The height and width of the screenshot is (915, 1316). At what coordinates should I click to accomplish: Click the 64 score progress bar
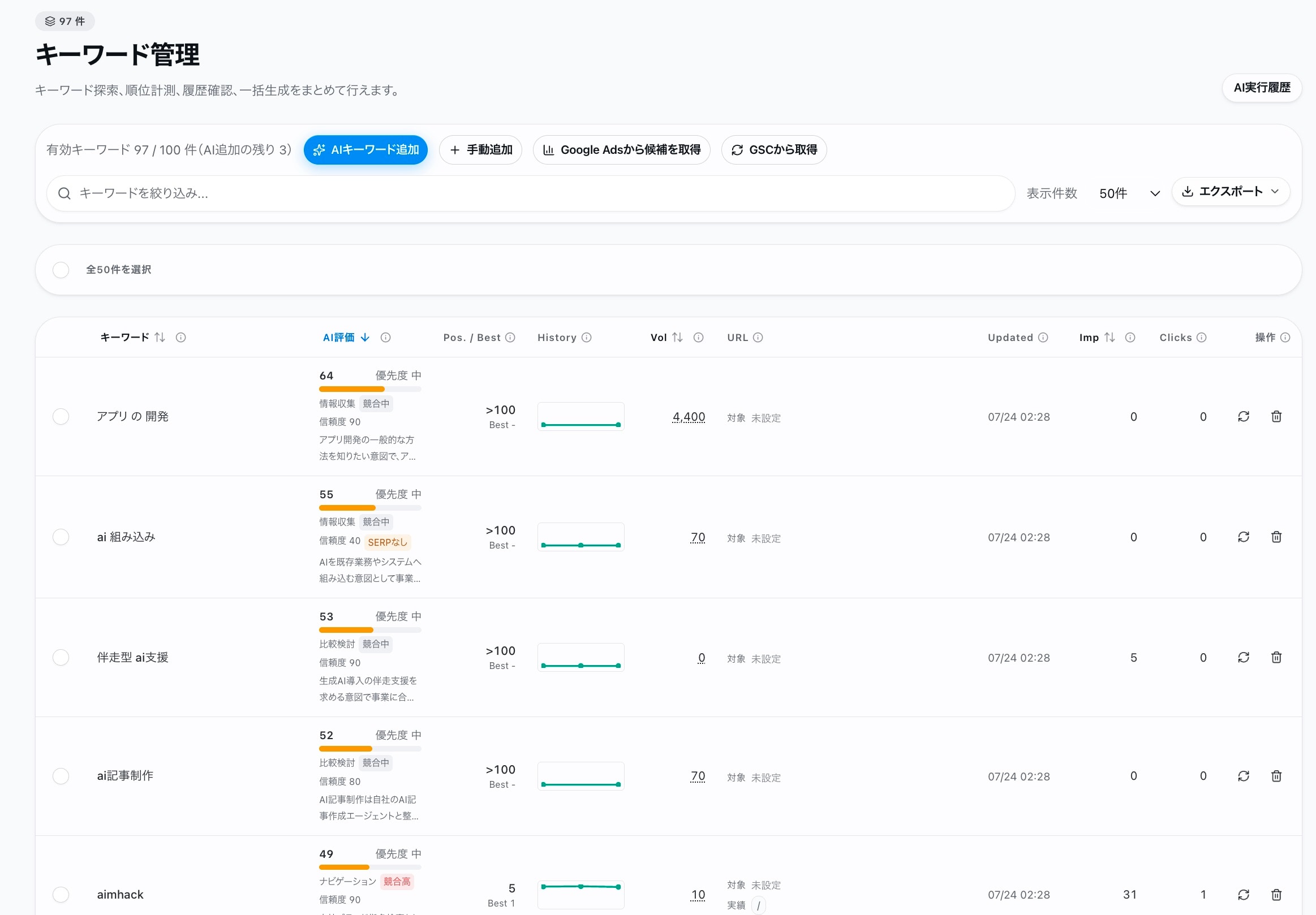click(x=370, y=389)
